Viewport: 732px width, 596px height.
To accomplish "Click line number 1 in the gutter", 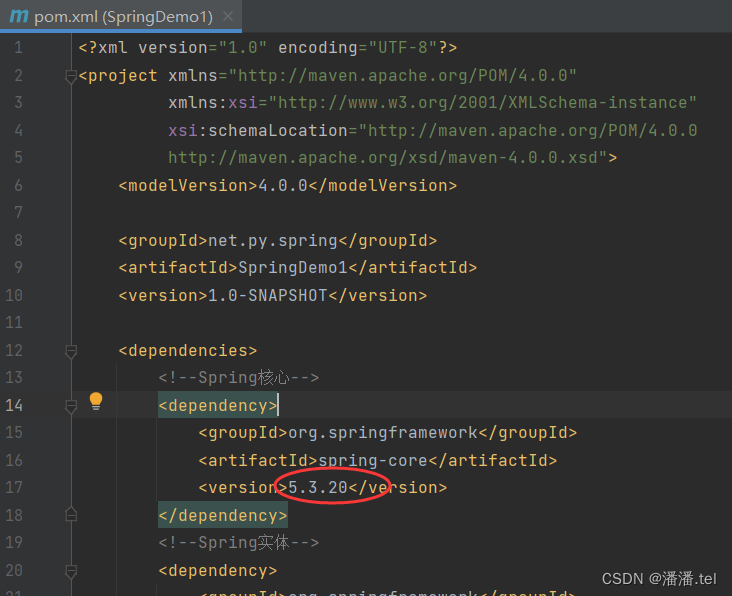I will click(x=18, y=48).
